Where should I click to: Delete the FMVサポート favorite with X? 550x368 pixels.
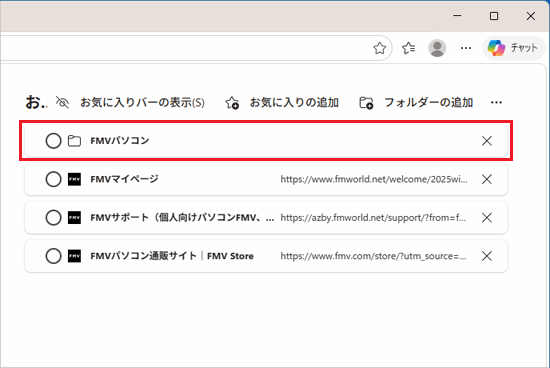click(487, 218)
